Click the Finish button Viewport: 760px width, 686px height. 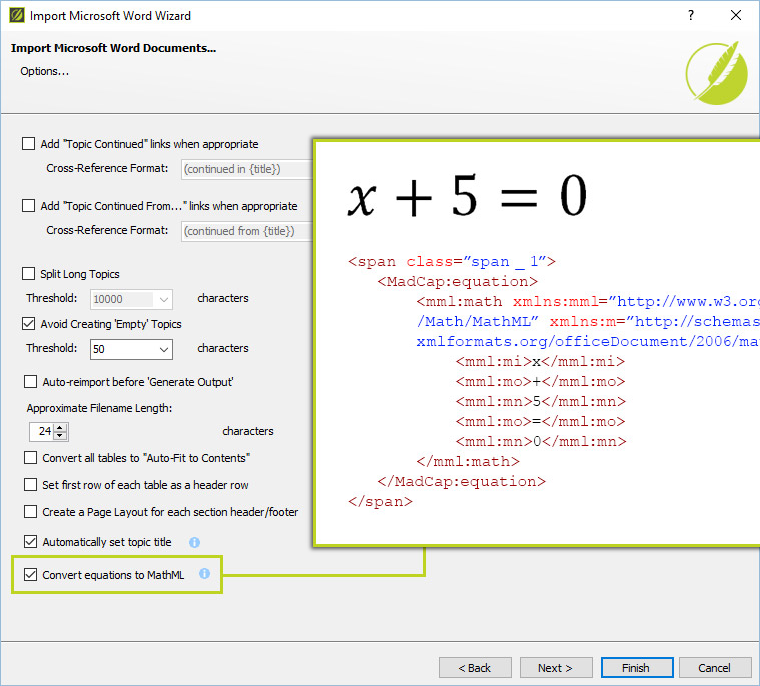635,668
